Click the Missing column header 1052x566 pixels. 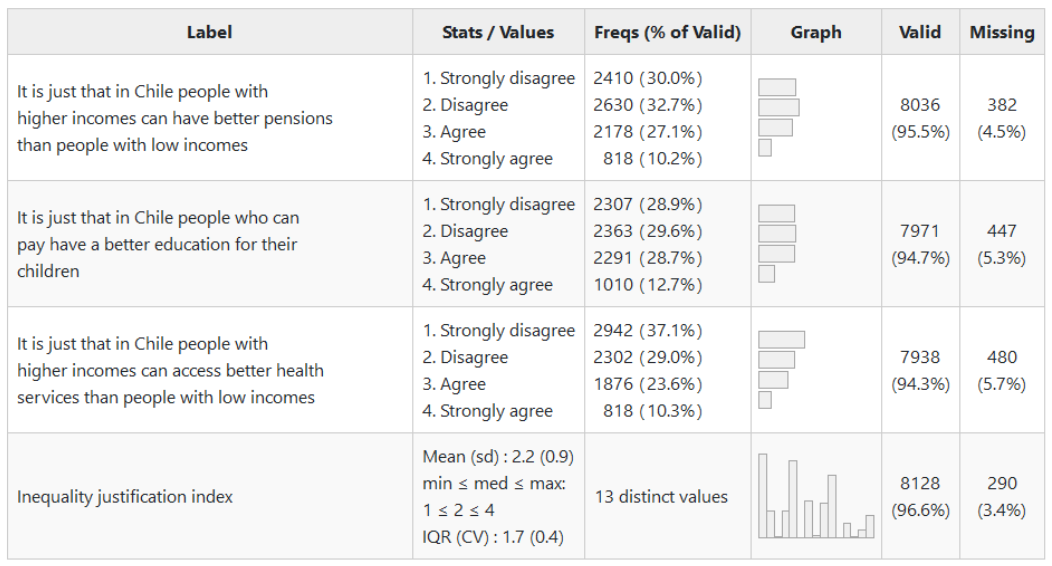coord(1001,32)
